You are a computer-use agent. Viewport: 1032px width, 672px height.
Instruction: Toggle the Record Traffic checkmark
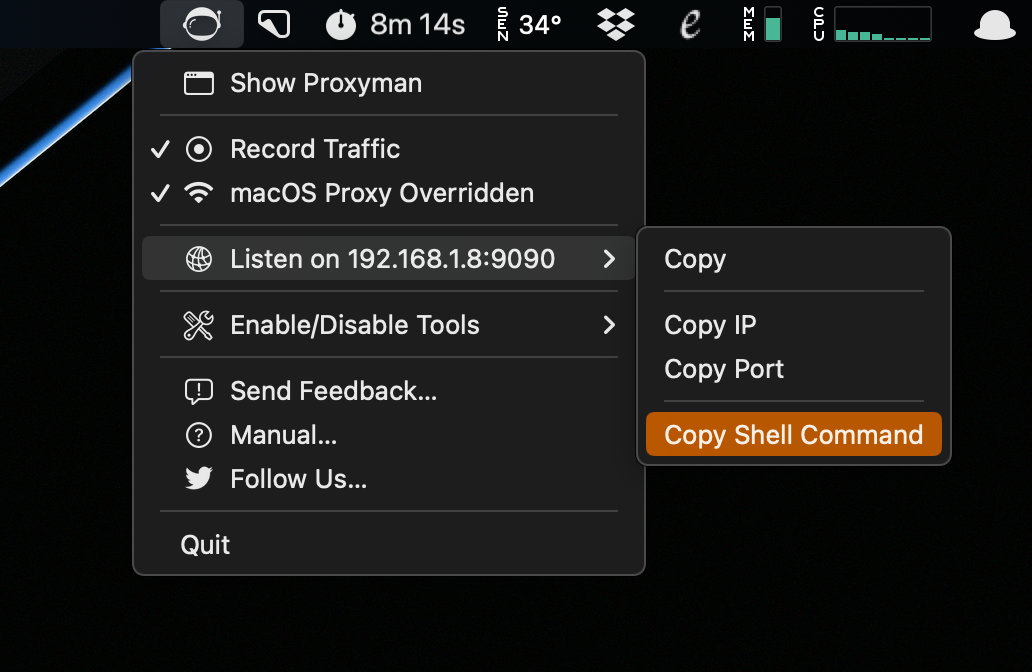point(160,149)
